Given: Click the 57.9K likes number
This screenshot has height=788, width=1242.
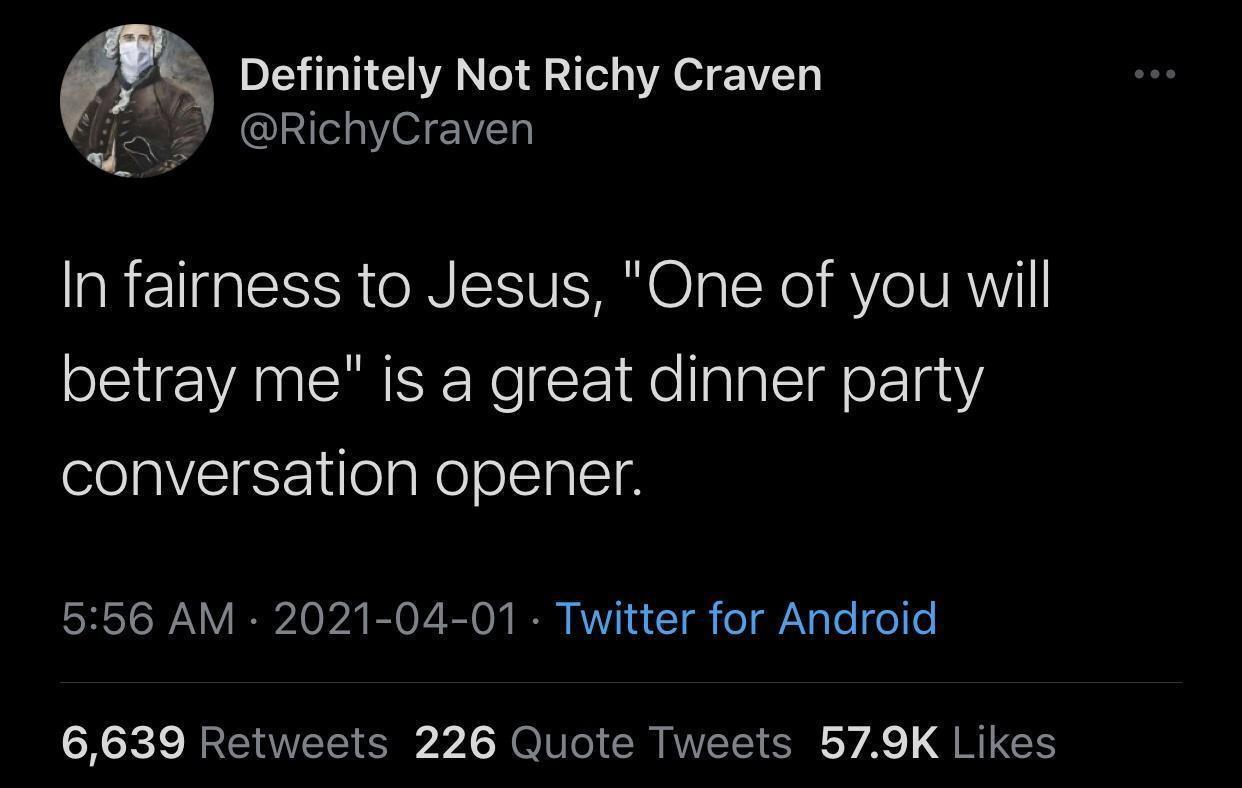Looking at the screenshot, I should 878,742.
